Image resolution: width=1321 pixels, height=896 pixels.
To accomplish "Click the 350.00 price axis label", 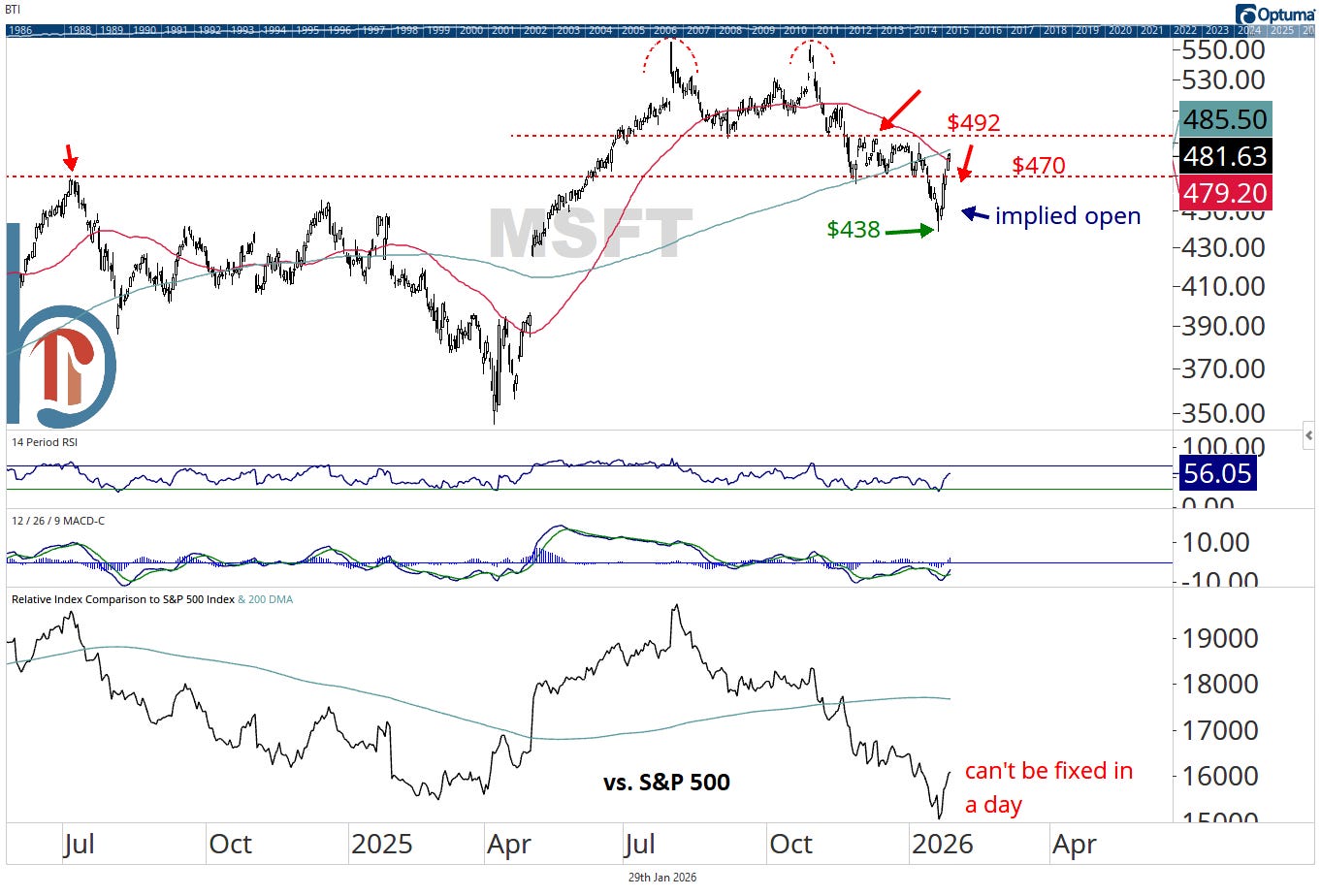I will (x=1223, y=413).
